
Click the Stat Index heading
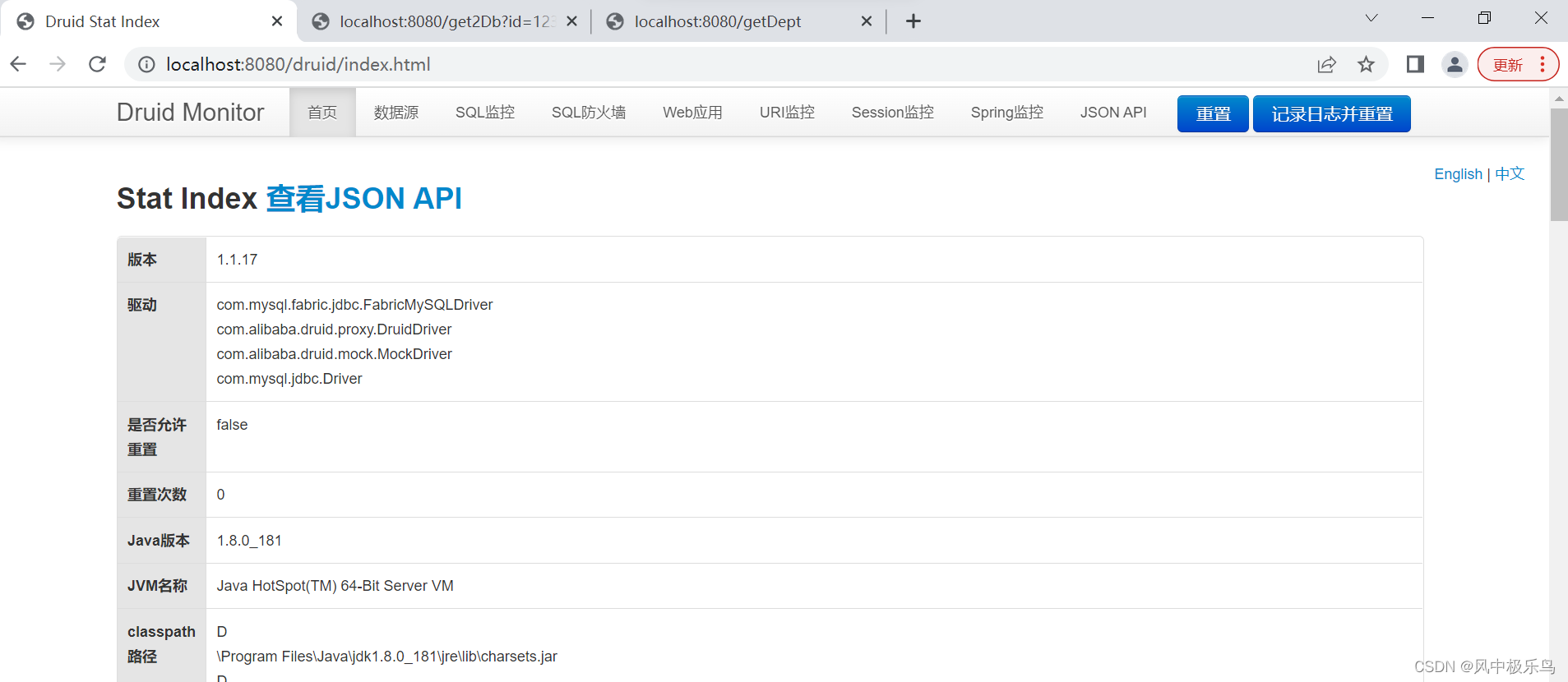coord(187,198)
